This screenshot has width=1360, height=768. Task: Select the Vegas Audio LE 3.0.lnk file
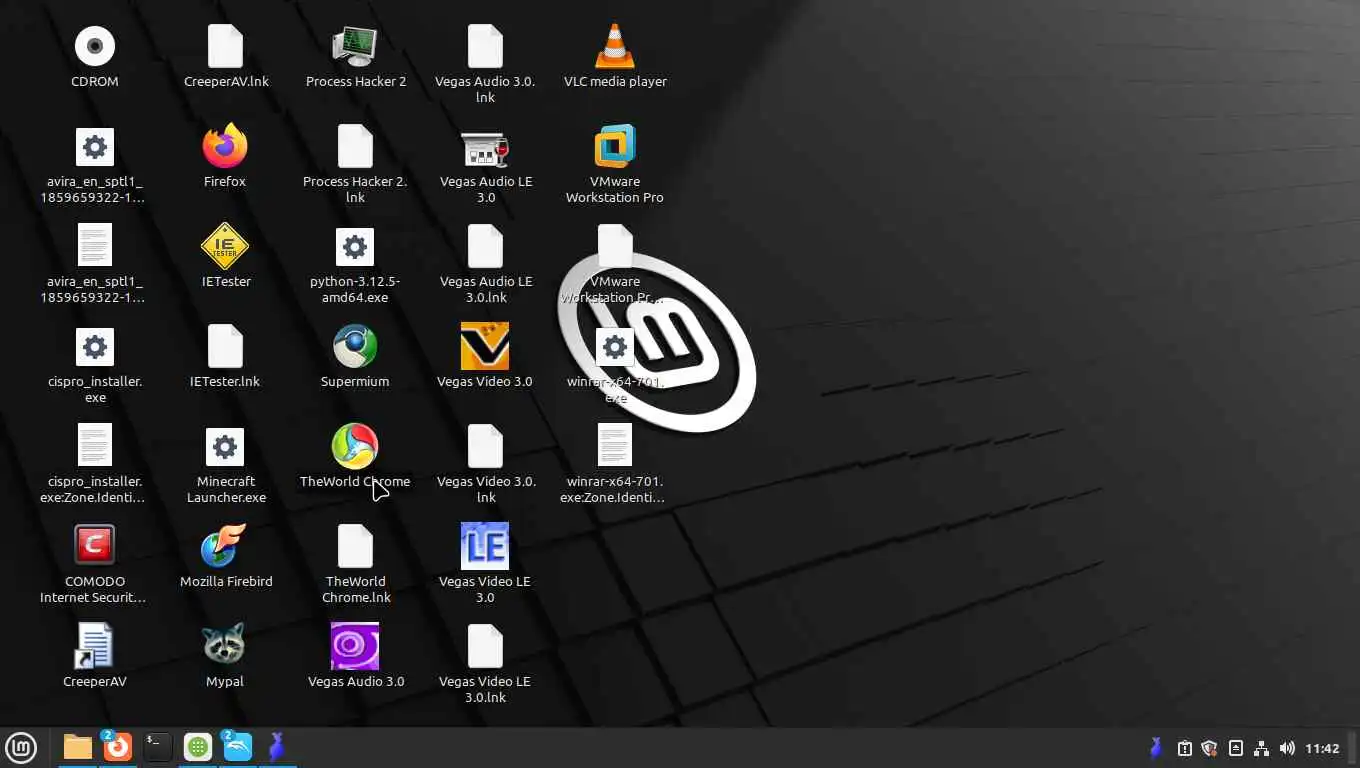point(485,246)
